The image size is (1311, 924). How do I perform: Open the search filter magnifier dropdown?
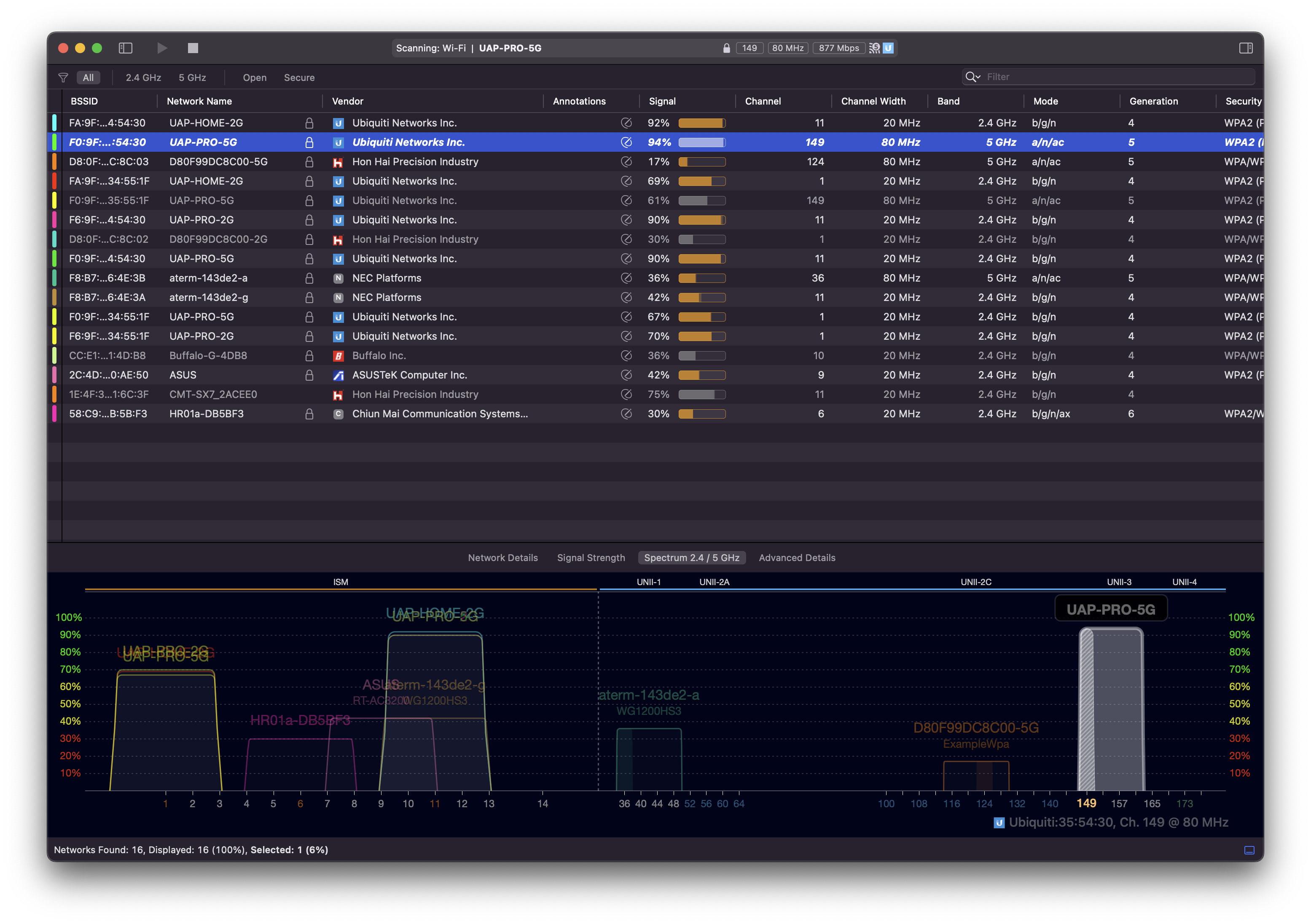(x=973, y=77)
